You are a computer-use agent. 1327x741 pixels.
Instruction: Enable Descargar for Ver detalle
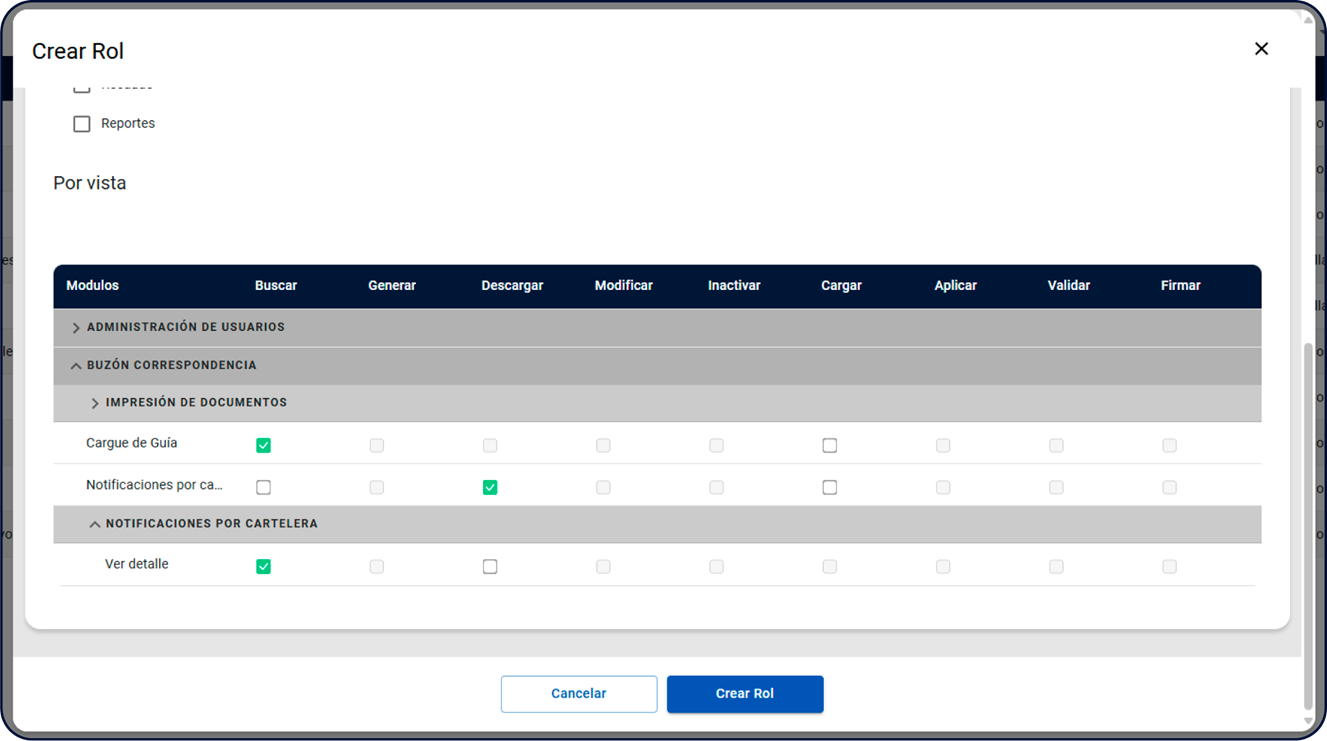(x=490, y=566)
